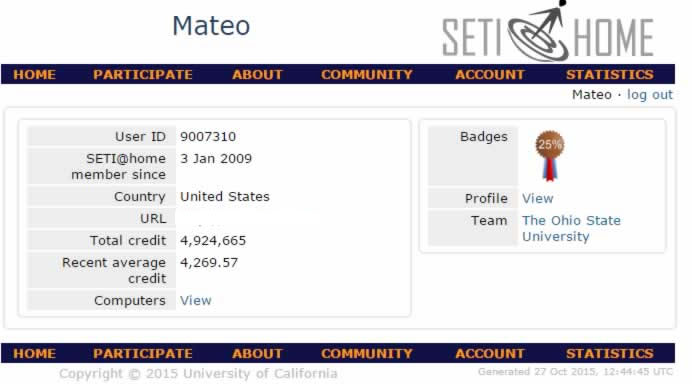Screen dimensions: 692x384
Task: Select ABOUT in the top navigation bar
Action: [257, 74]
